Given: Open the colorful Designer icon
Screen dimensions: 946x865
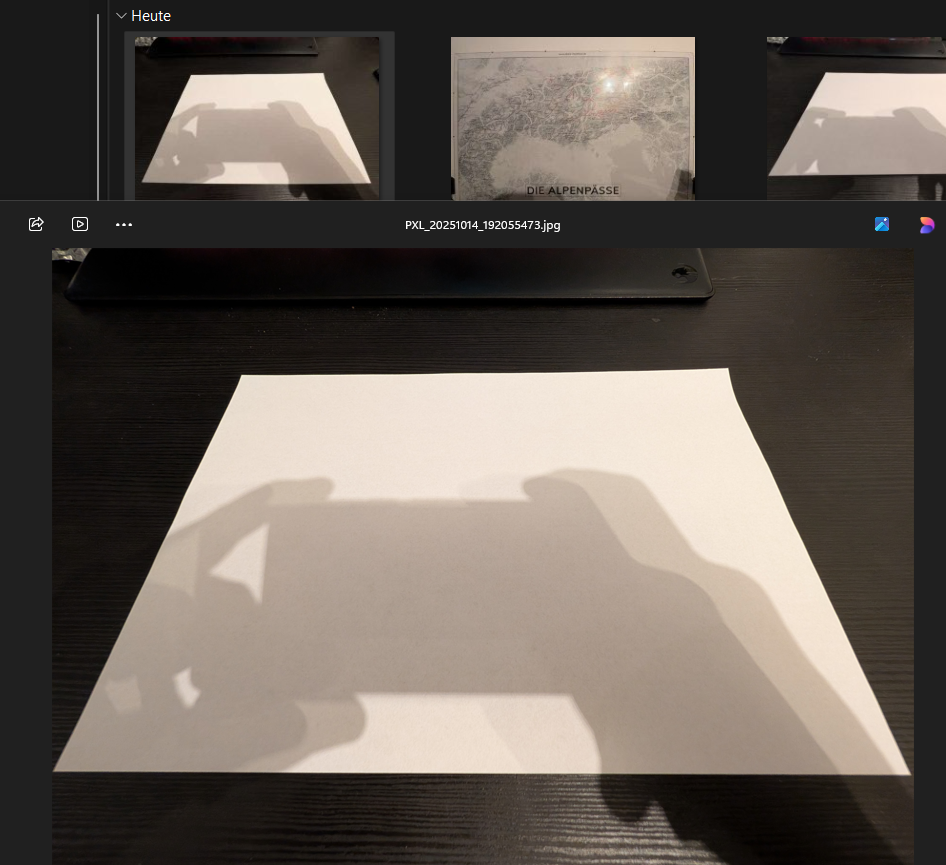Looking at the screenshot, I should click(927, 225).
